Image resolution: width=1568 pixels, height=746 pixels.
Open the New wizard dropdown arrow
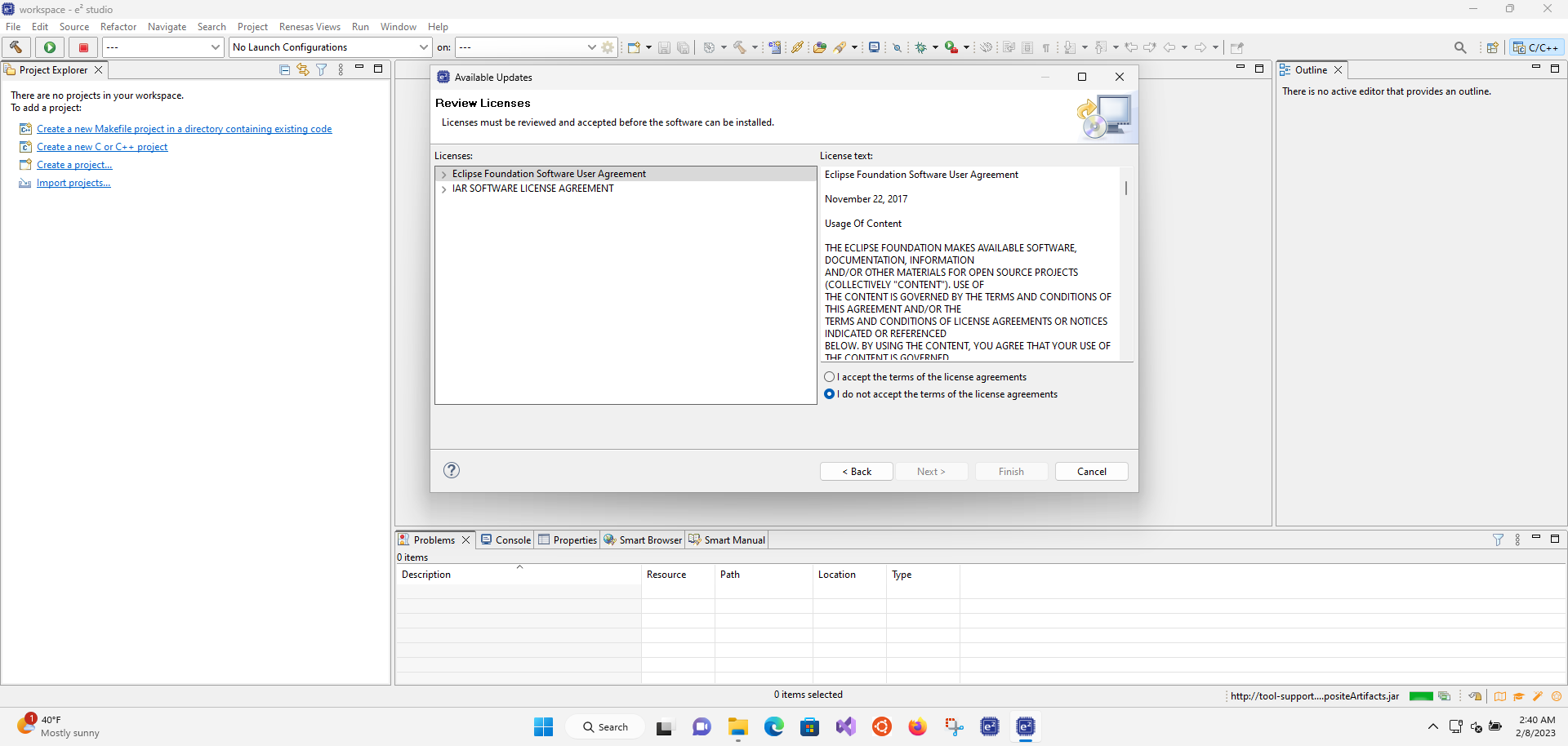pos(648,47)
